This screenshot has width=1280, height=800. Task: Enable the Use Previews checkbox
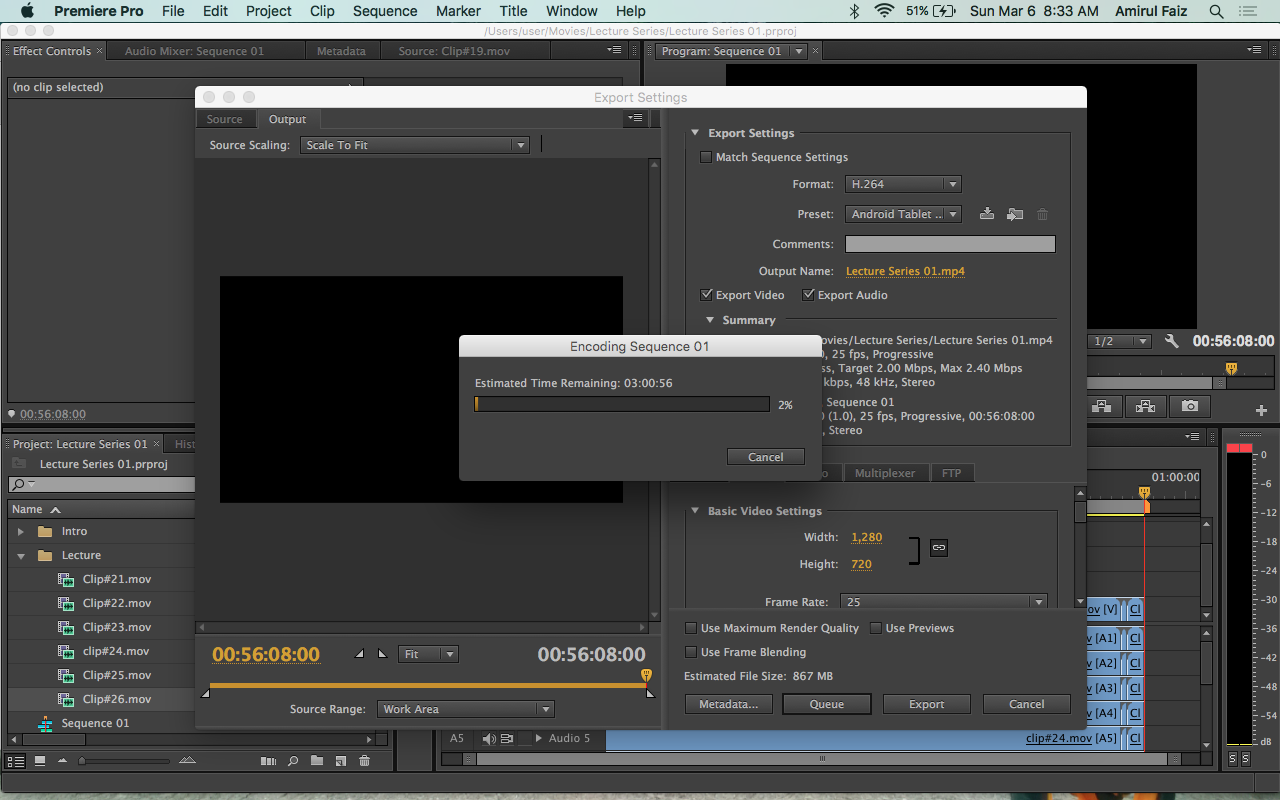[876, 628]
